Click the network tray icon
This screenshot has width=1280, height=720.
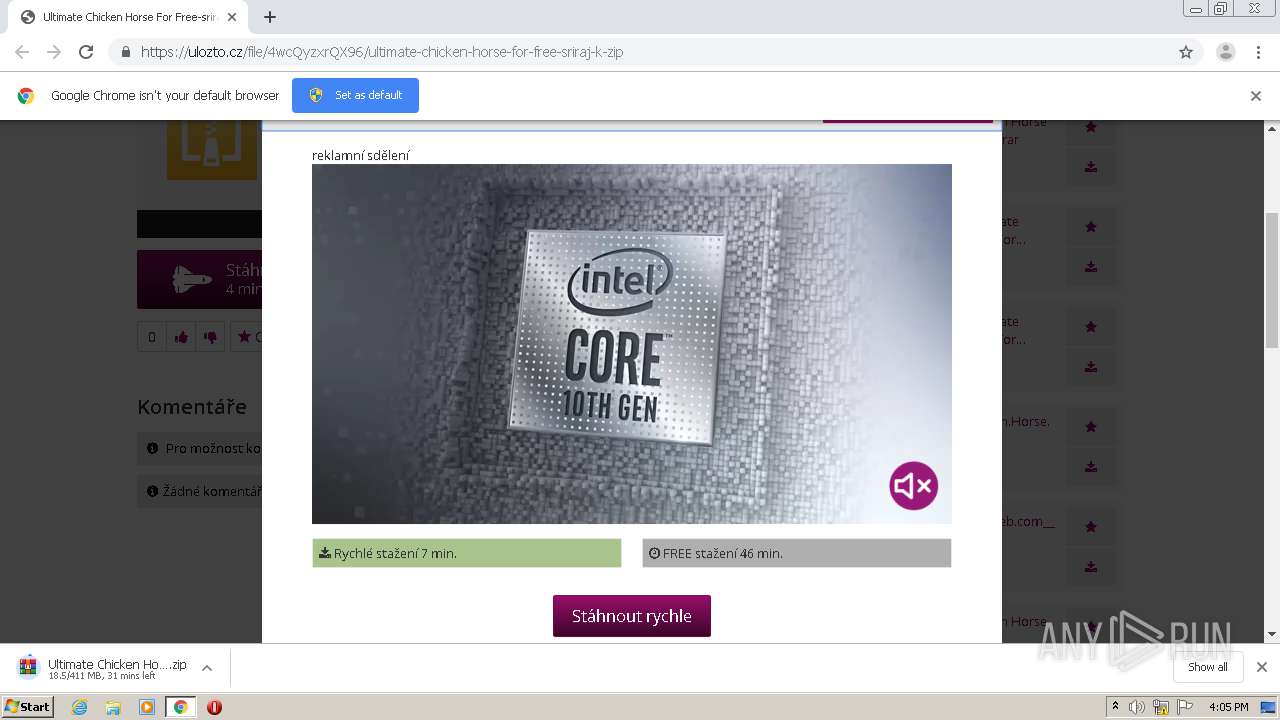click(1161, 707)
